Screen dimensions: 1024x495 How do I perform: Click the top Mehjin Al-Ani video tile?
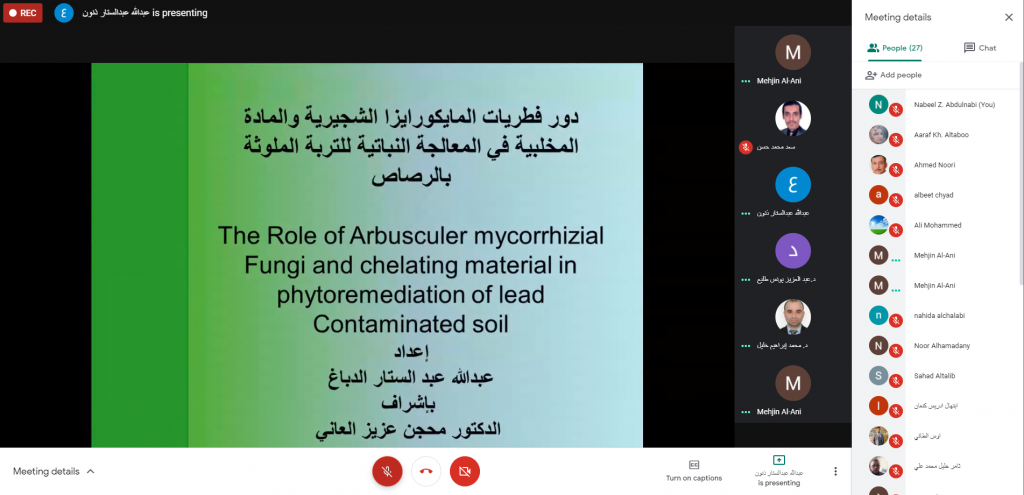pyautogui.click(x=793, y=60)
